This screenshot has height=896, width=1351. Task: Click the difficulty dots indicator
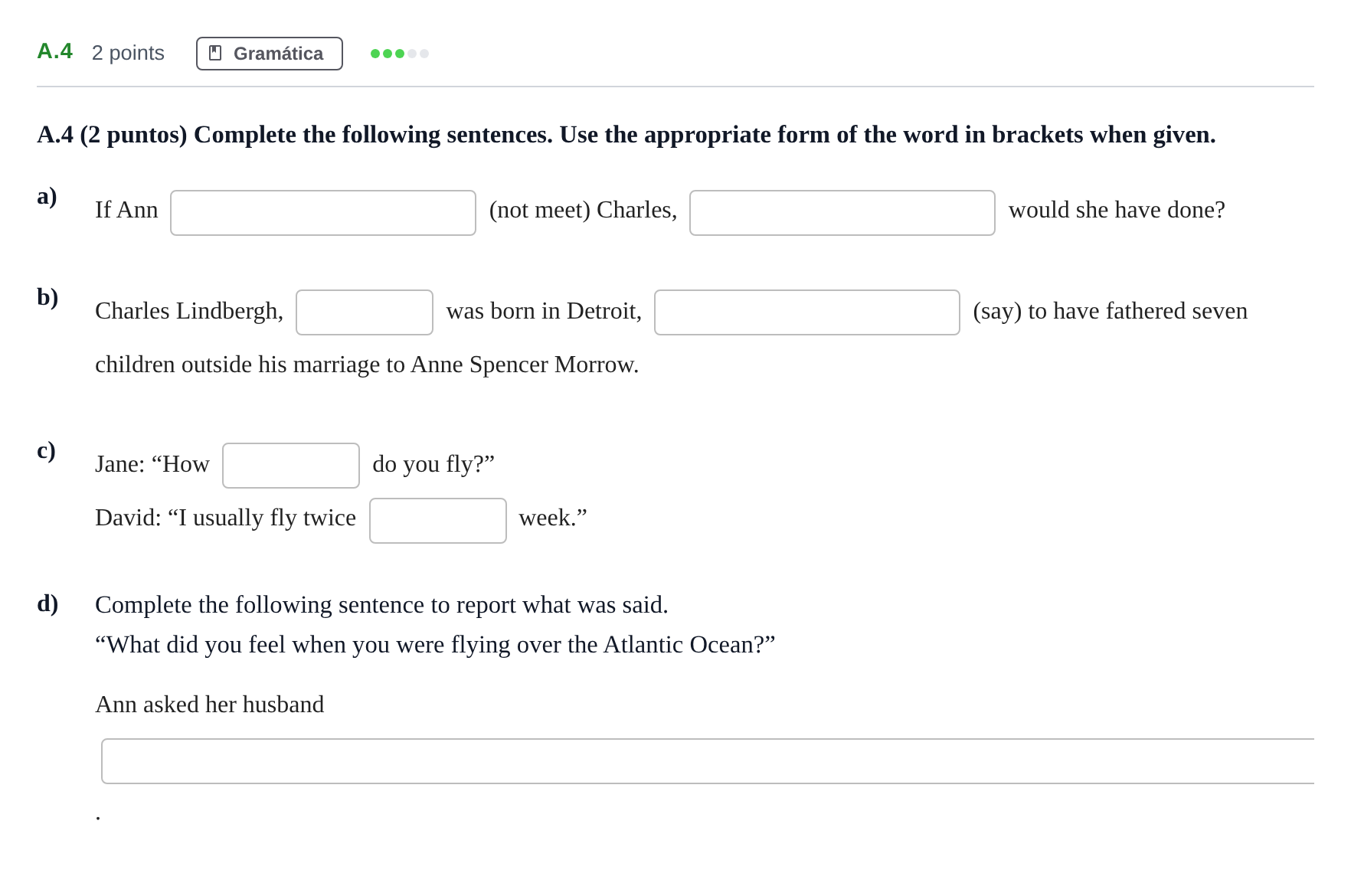click(400, 54)
